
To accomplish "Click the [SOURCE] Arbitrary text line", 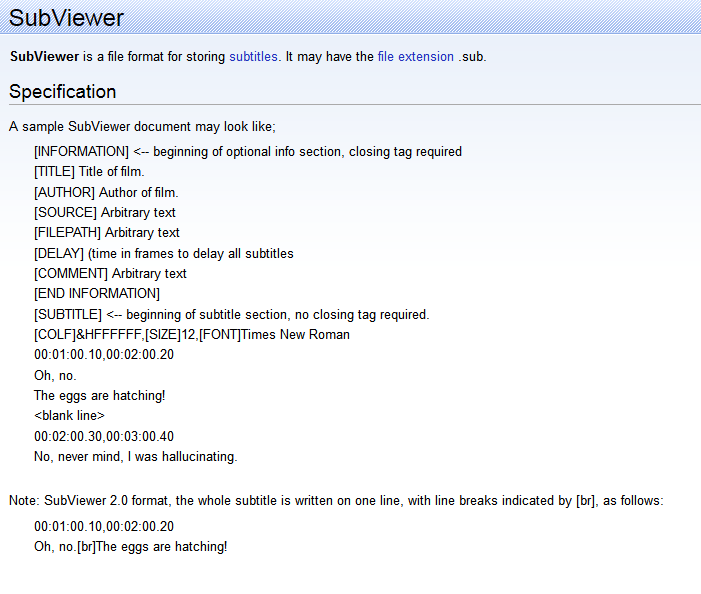I will (104, 212).
